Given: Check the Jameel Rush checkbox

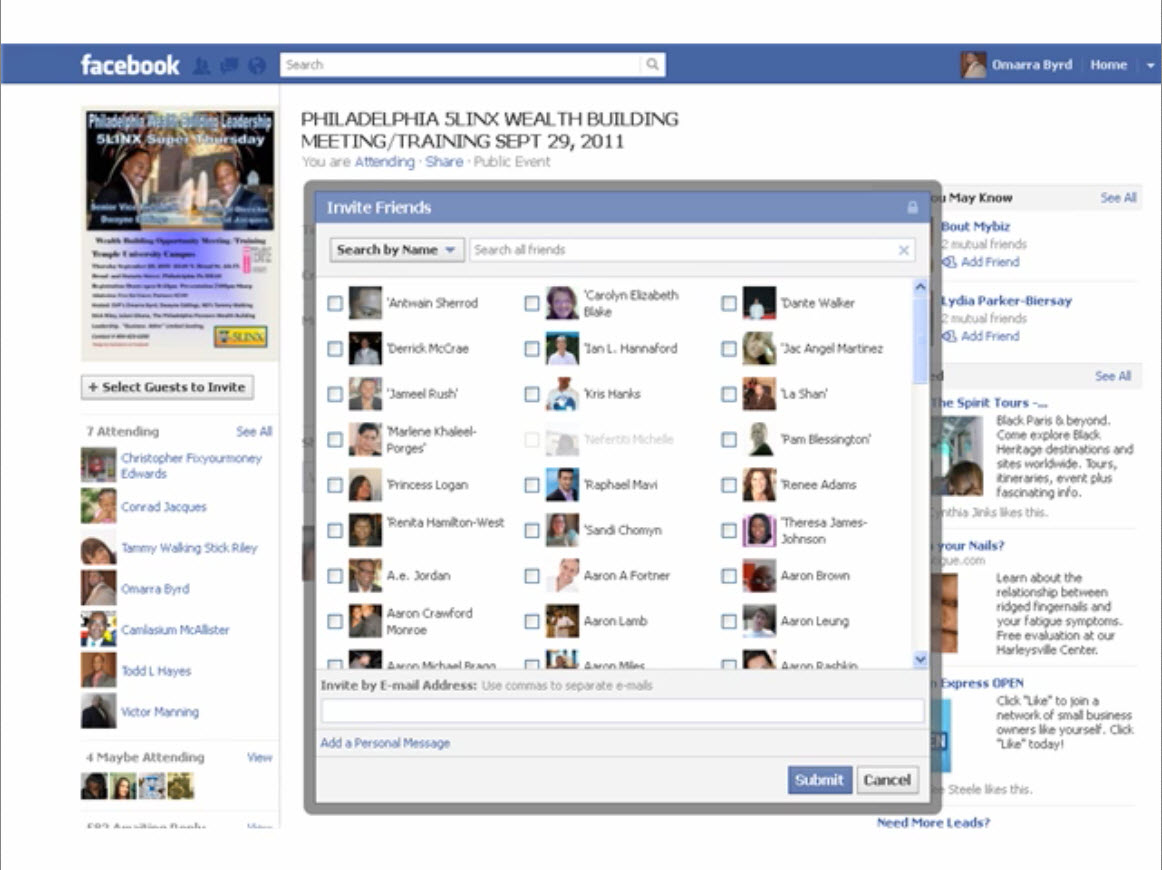Looking at the screenshot, I should coord(335,394).
